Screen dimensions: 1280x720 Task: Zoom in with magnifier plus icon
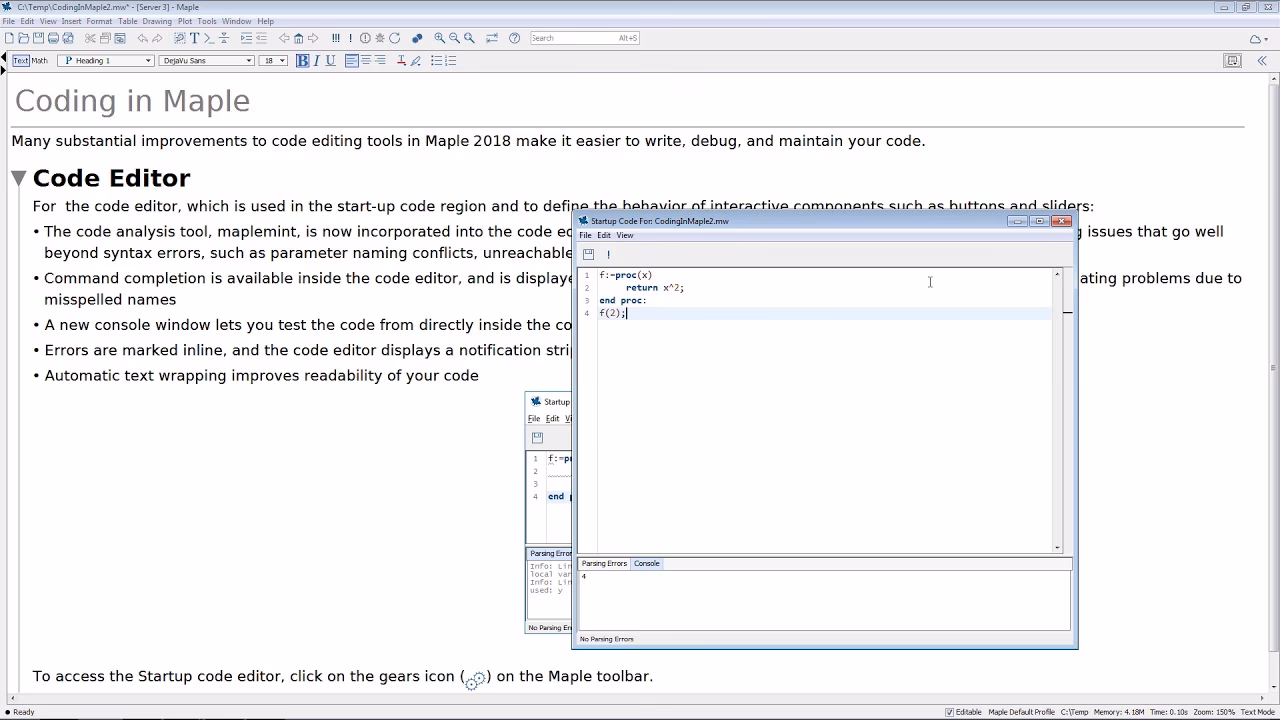tap(440, 38)
